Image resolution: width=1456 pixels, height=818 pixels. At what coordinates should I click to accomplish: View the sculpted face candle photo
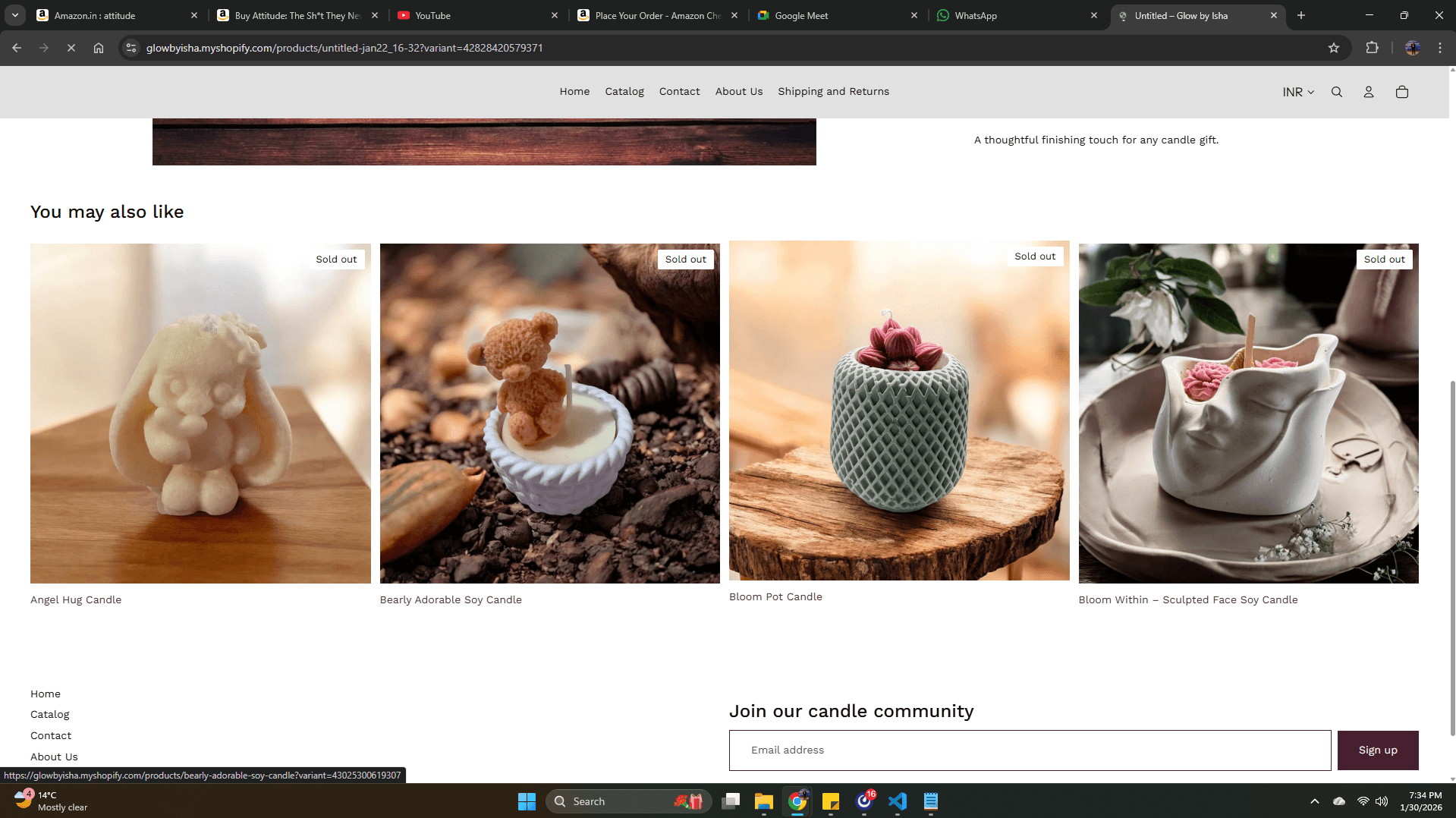point(1249,414)
